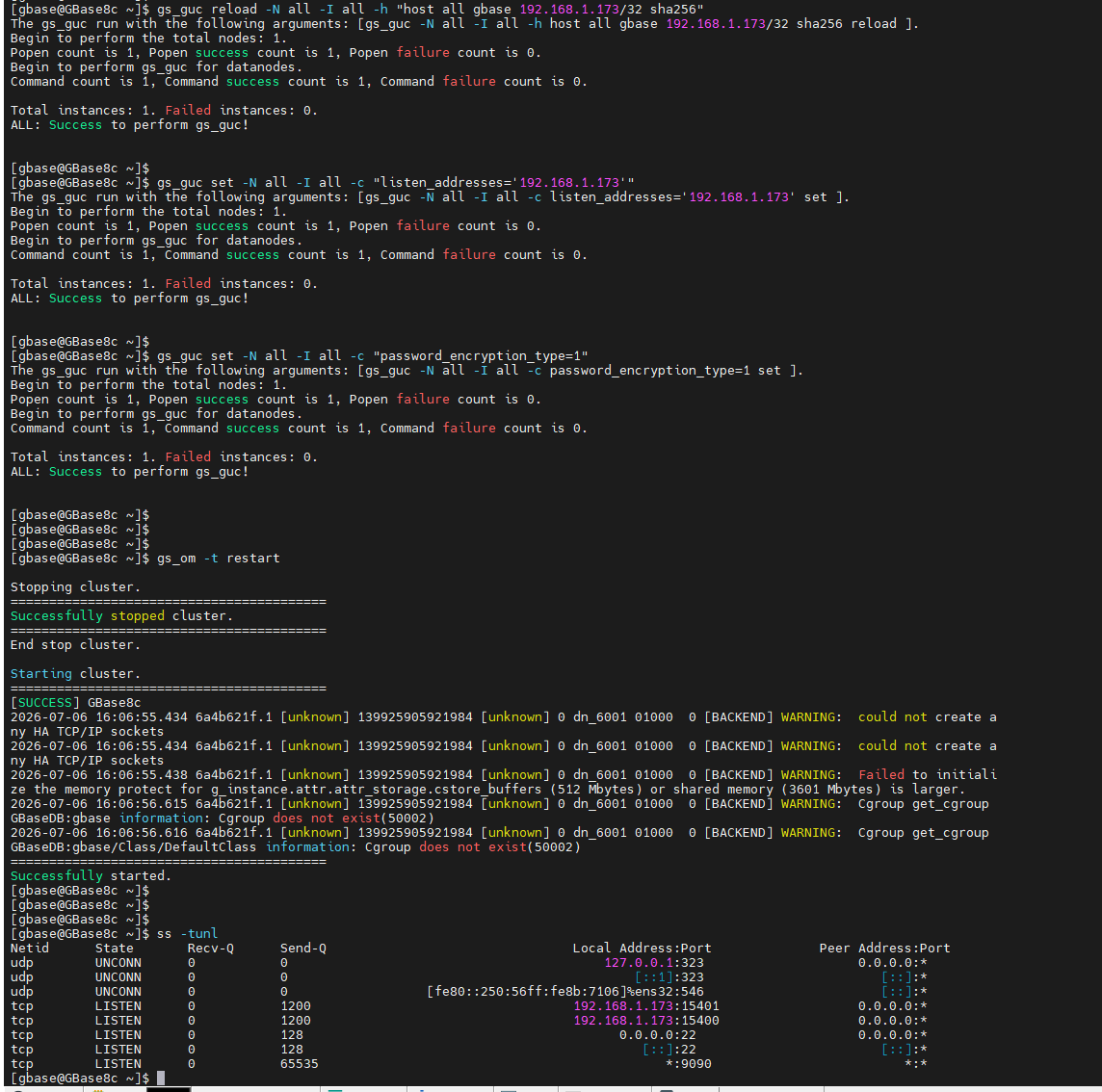This screenshot has height=1092, width=1102.
Task: Click the listening address 192.168.1.173:15400
Action: [x=645, y=1021]
